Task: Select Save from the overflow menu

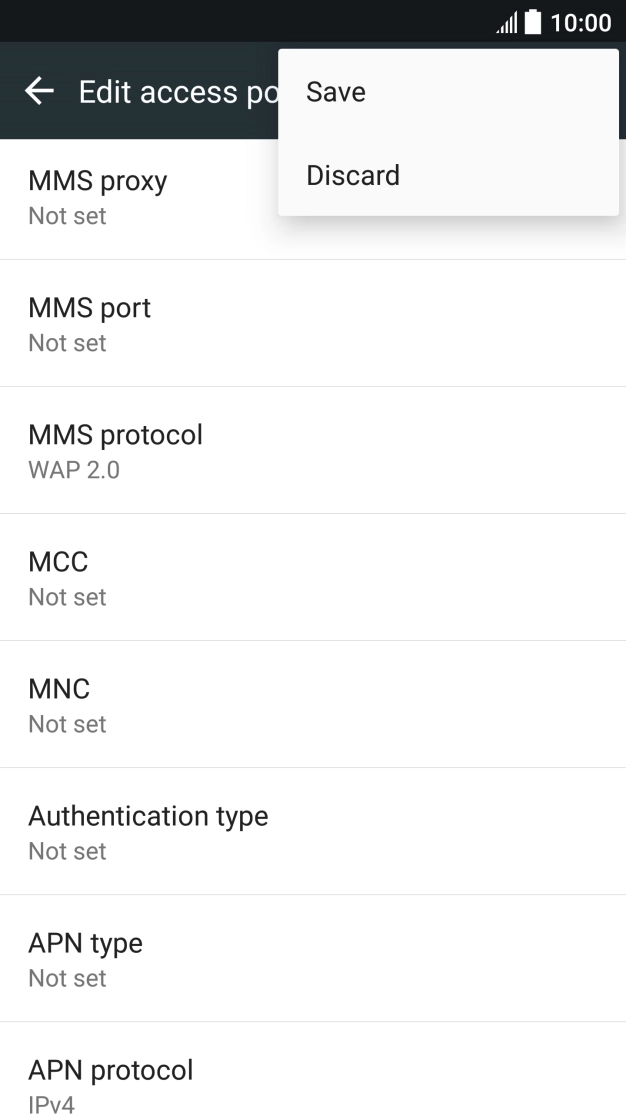Action: (x=336, y=92)
